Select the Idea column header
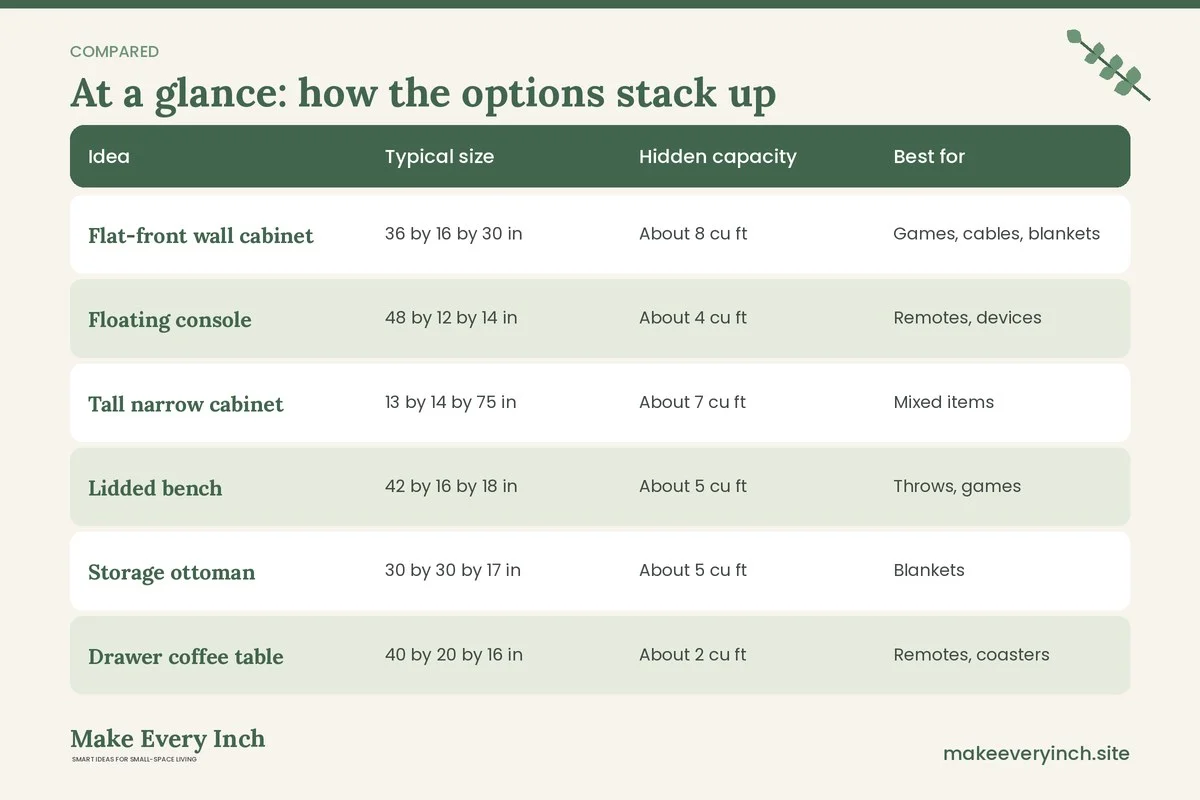 (109, 156)
